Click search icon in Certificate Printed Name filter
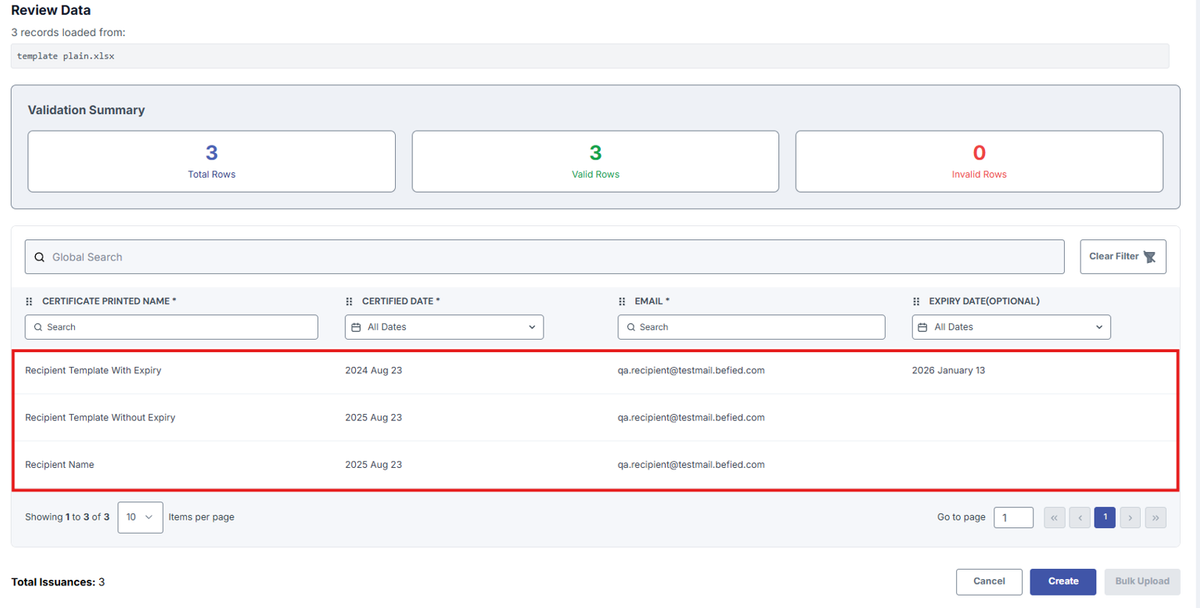The image size is (1200, 608). (38, 327)
